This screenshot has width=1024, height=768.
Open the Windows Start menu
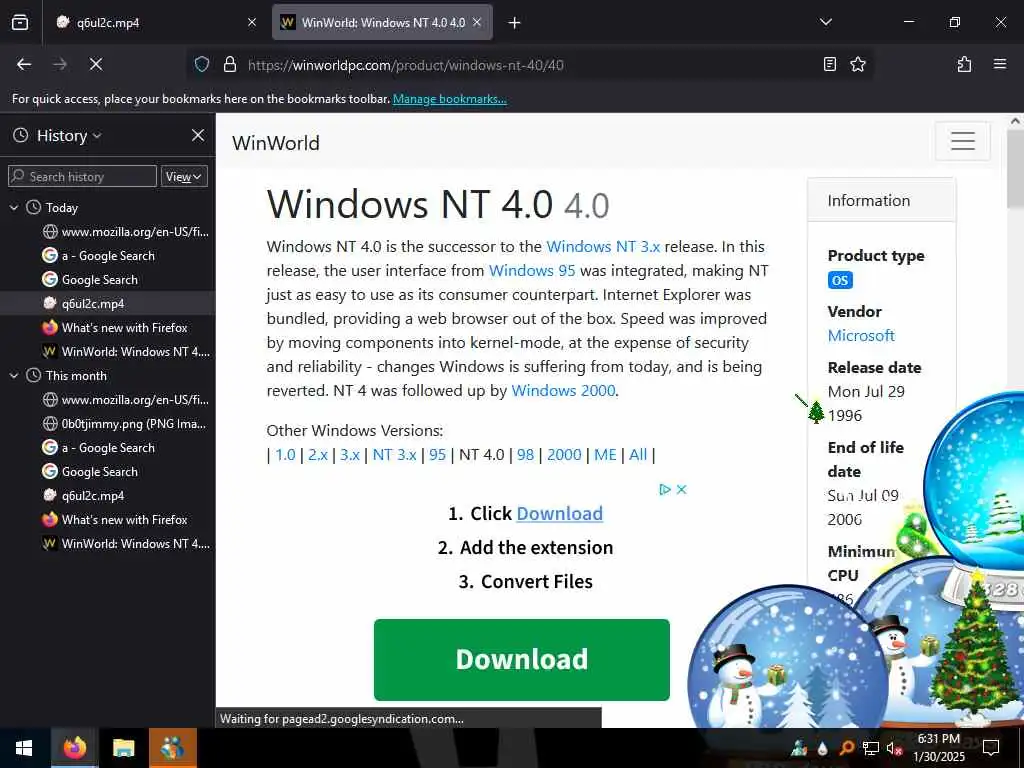pyautogui.click(x=24, y=748)
